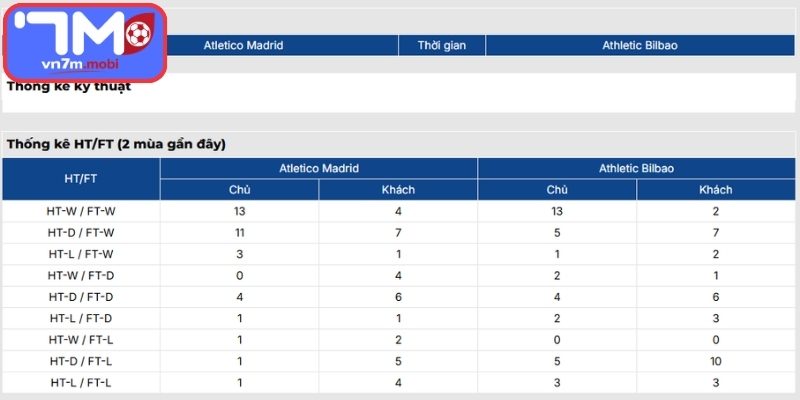Select the Chủ subheader under Atletico Madrid

(240, 190)
